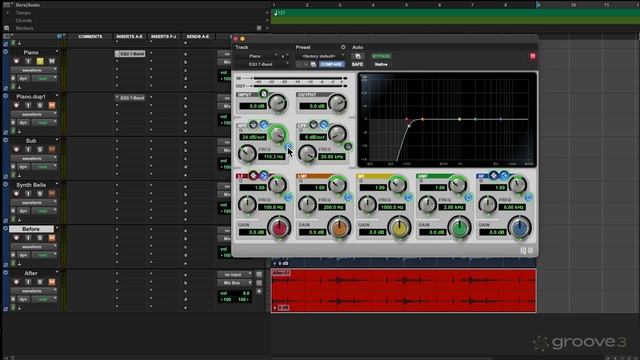Click the Native label button in plugin
Screen dimensions: 640x360
381,64
